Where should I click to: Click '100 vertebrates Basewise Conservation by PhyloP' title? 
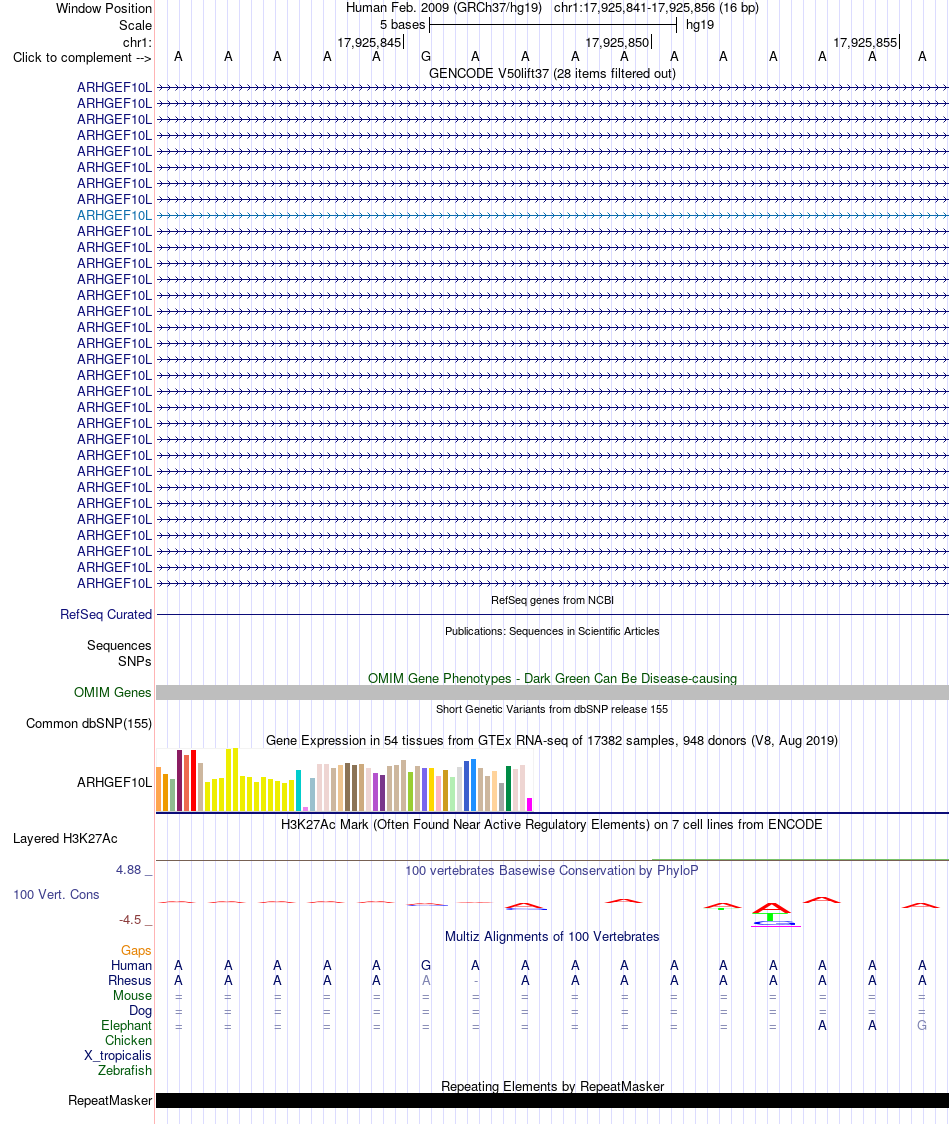point(552,870)
